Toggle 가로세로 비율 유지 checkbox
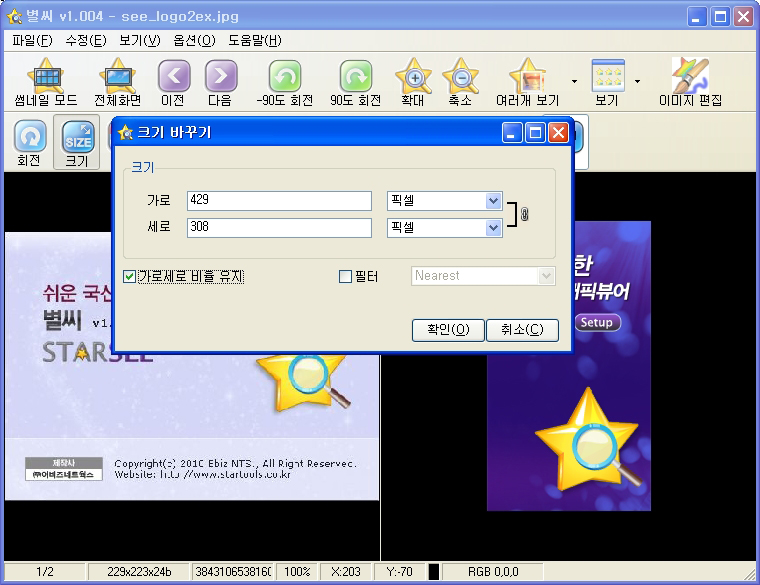This screenshot has width=760, height=585. (129, 277)
